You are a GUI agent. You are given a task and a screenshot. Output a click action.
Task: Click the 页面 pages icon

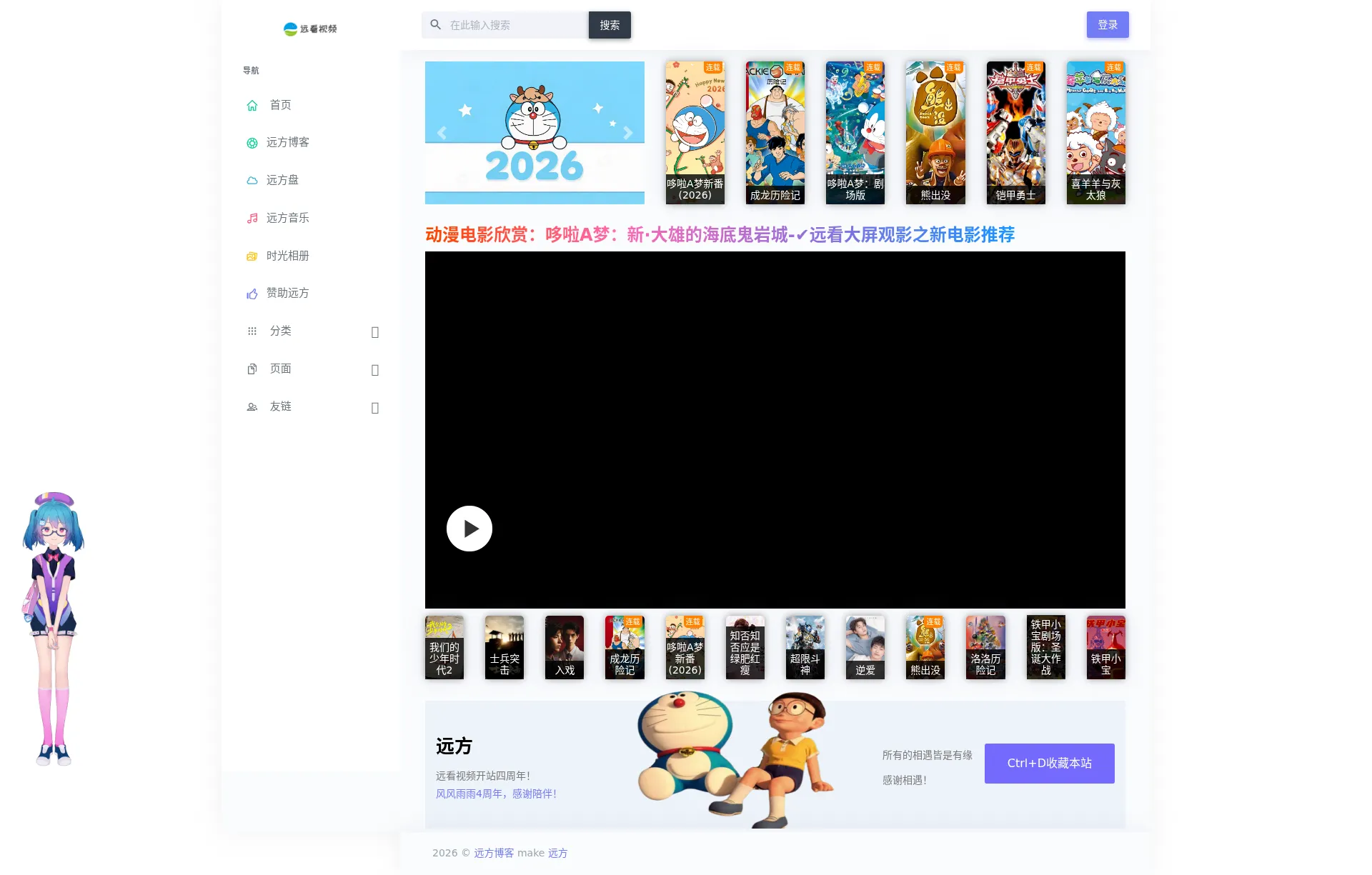(252, 369)
